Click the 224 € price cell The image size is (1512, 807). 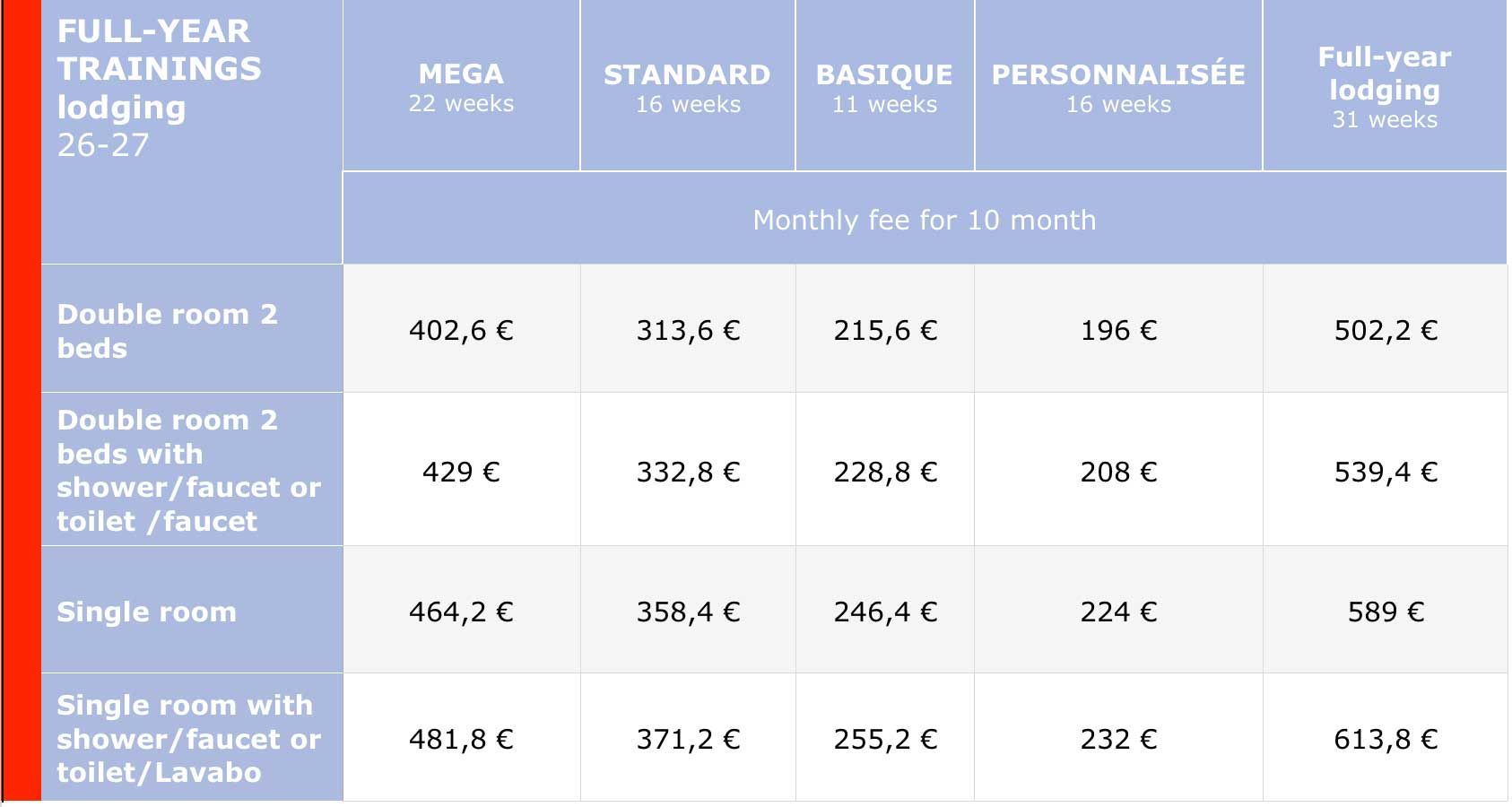[1118, 611]
